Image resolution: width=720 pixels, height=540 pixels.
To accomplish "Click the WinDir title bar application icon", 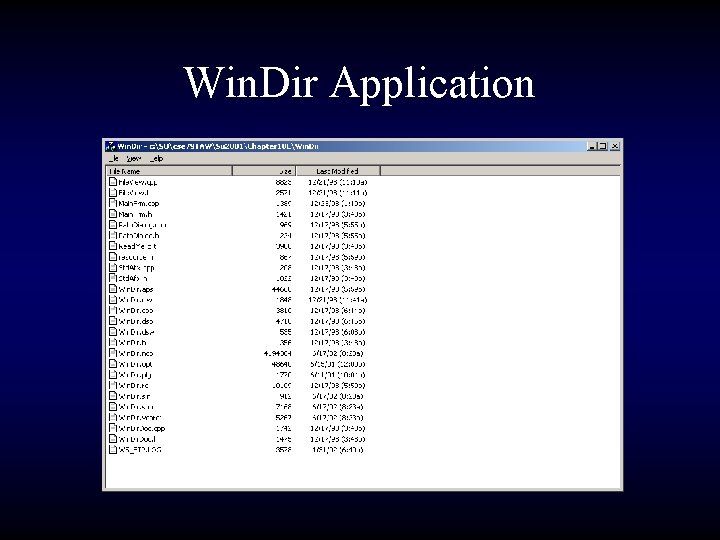I will [x=111, y=146].
